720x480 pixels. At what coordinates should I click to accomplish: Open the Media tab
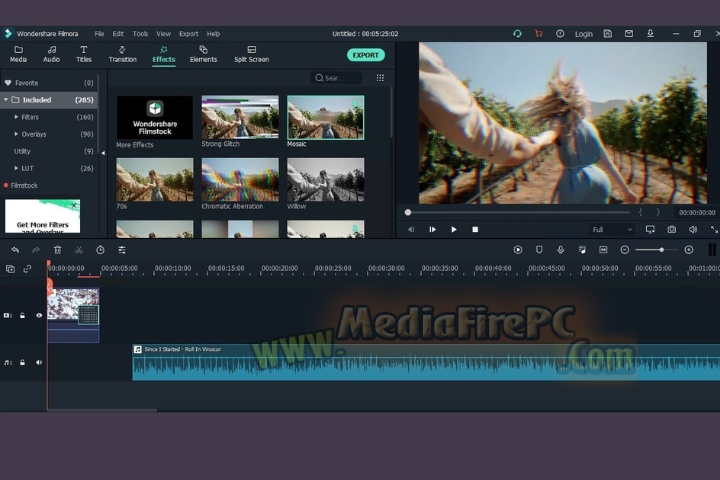pos(18,54)
